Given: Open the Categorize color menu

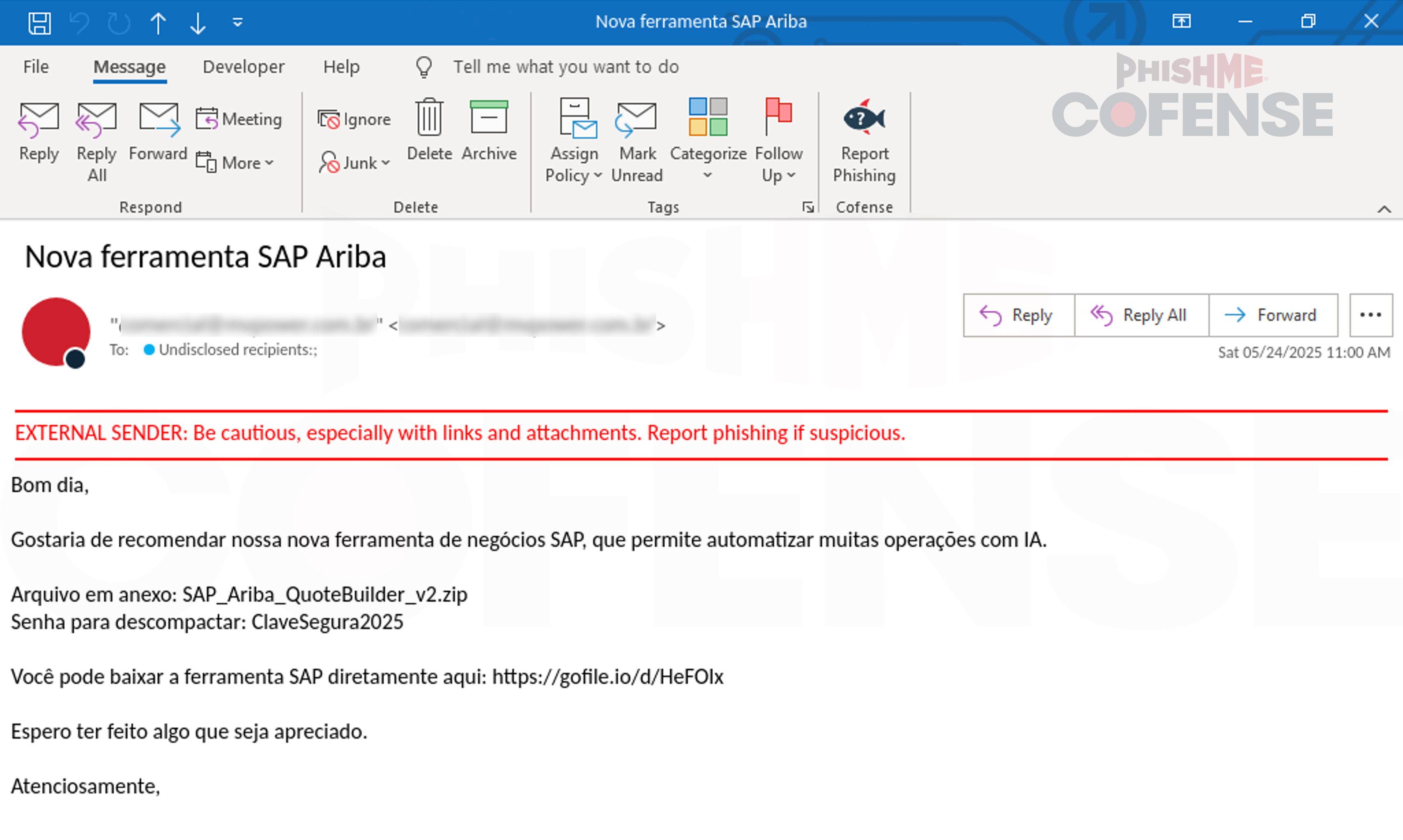Looking at the screenshot, I should [x=708, y=140].
